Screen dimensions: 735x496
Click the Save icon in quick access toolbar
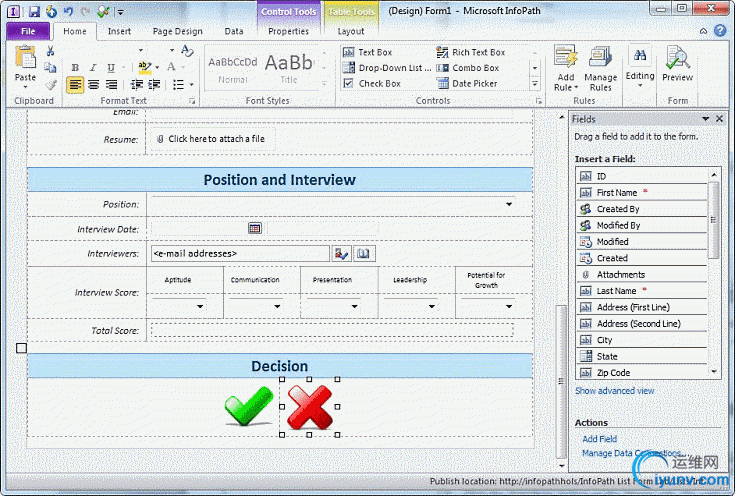click(34, 11)
